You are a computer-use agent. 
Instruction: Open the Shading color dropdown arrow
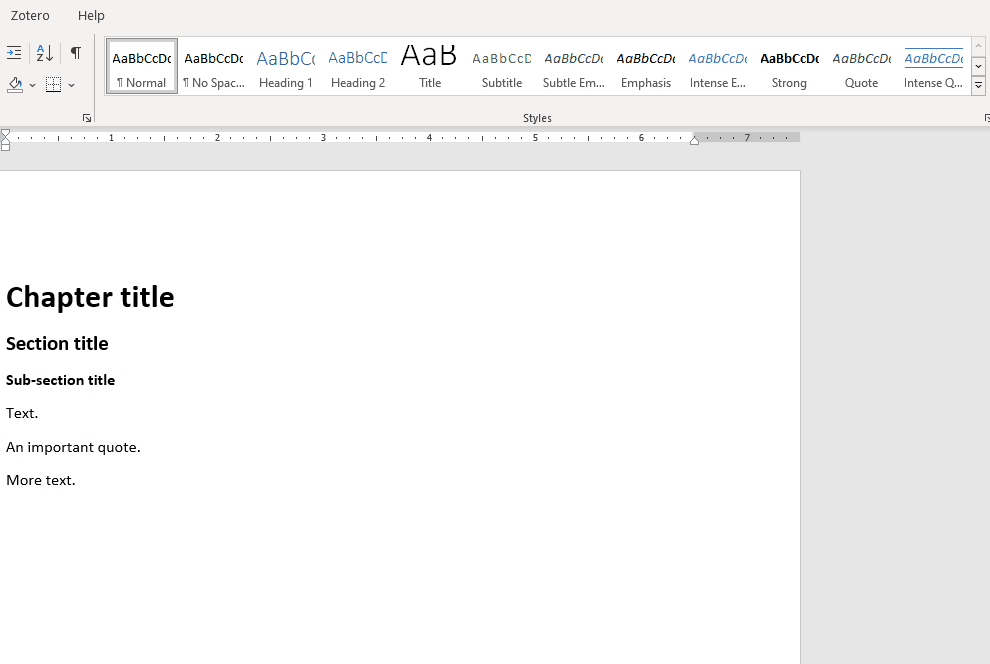(x=32, y=85)
